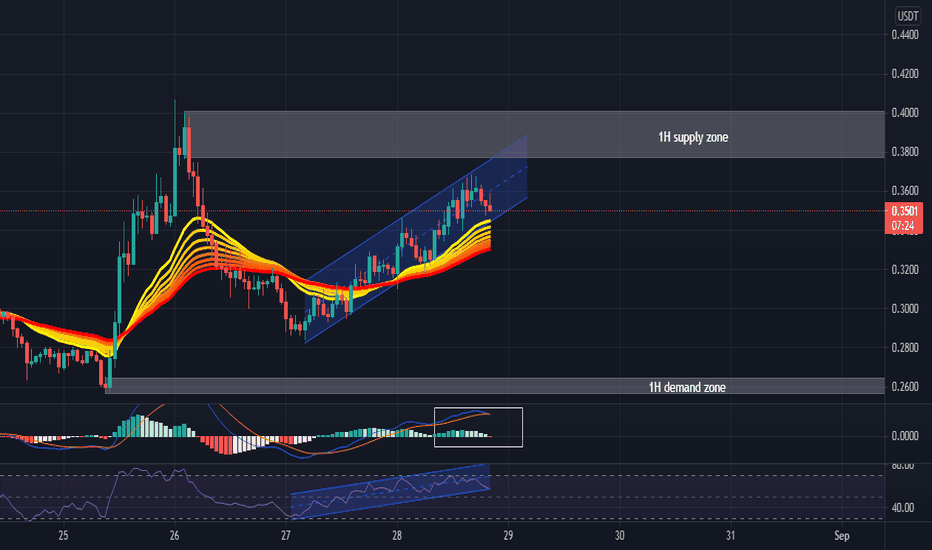
Task: Click date label 25 on time axis
Action: (63, 536)
